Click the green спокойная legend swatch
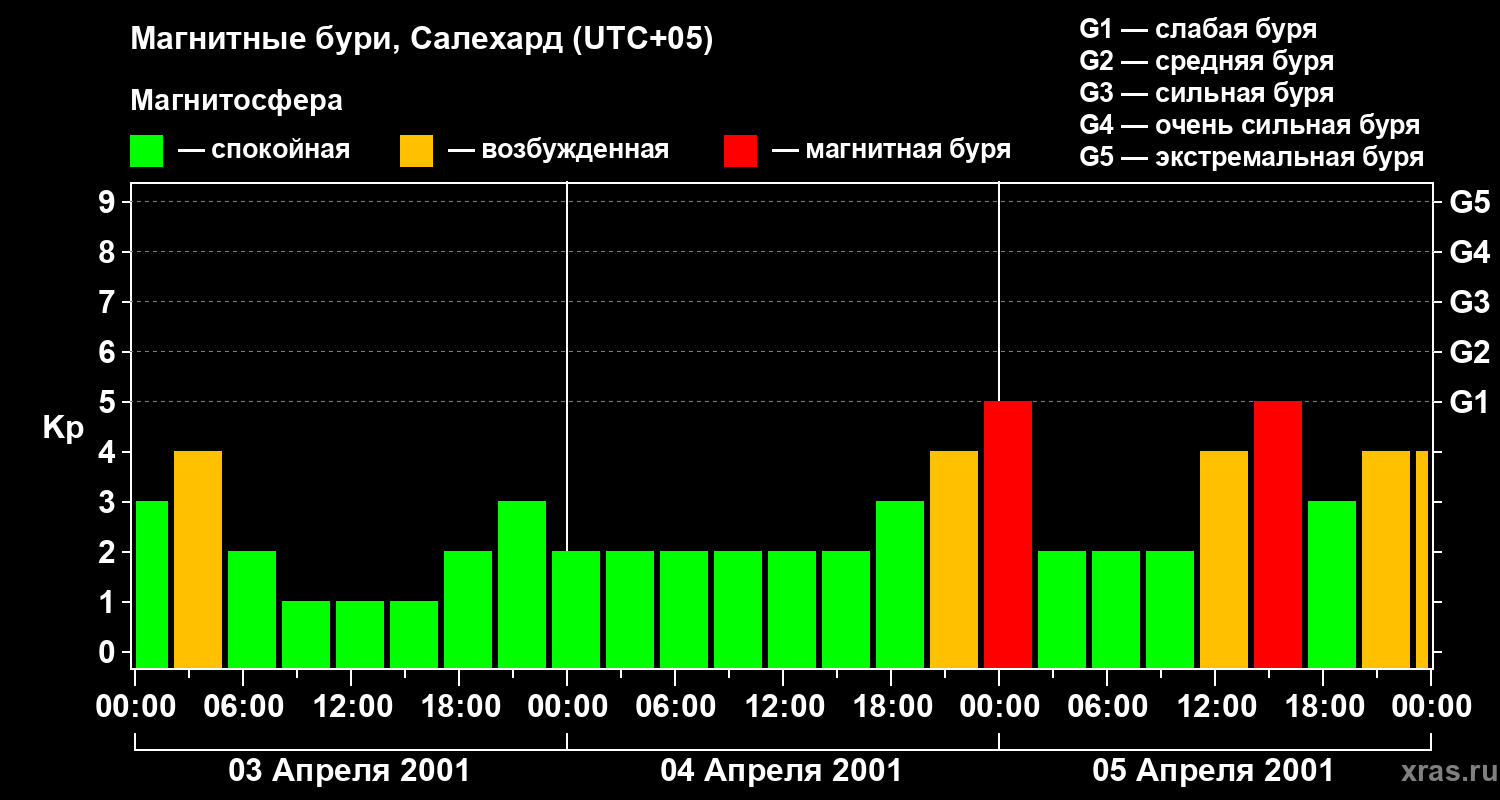Viewport: 1500px width, 800px height. point(147,151)
